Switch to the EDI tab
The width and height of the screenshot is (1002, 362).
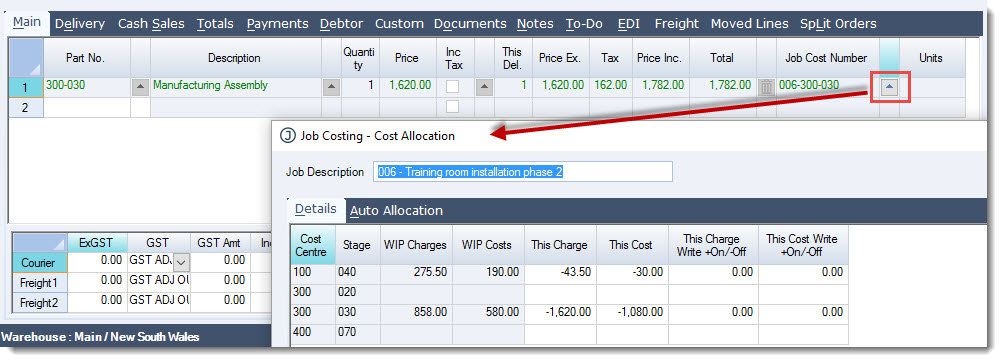(629, 24)
